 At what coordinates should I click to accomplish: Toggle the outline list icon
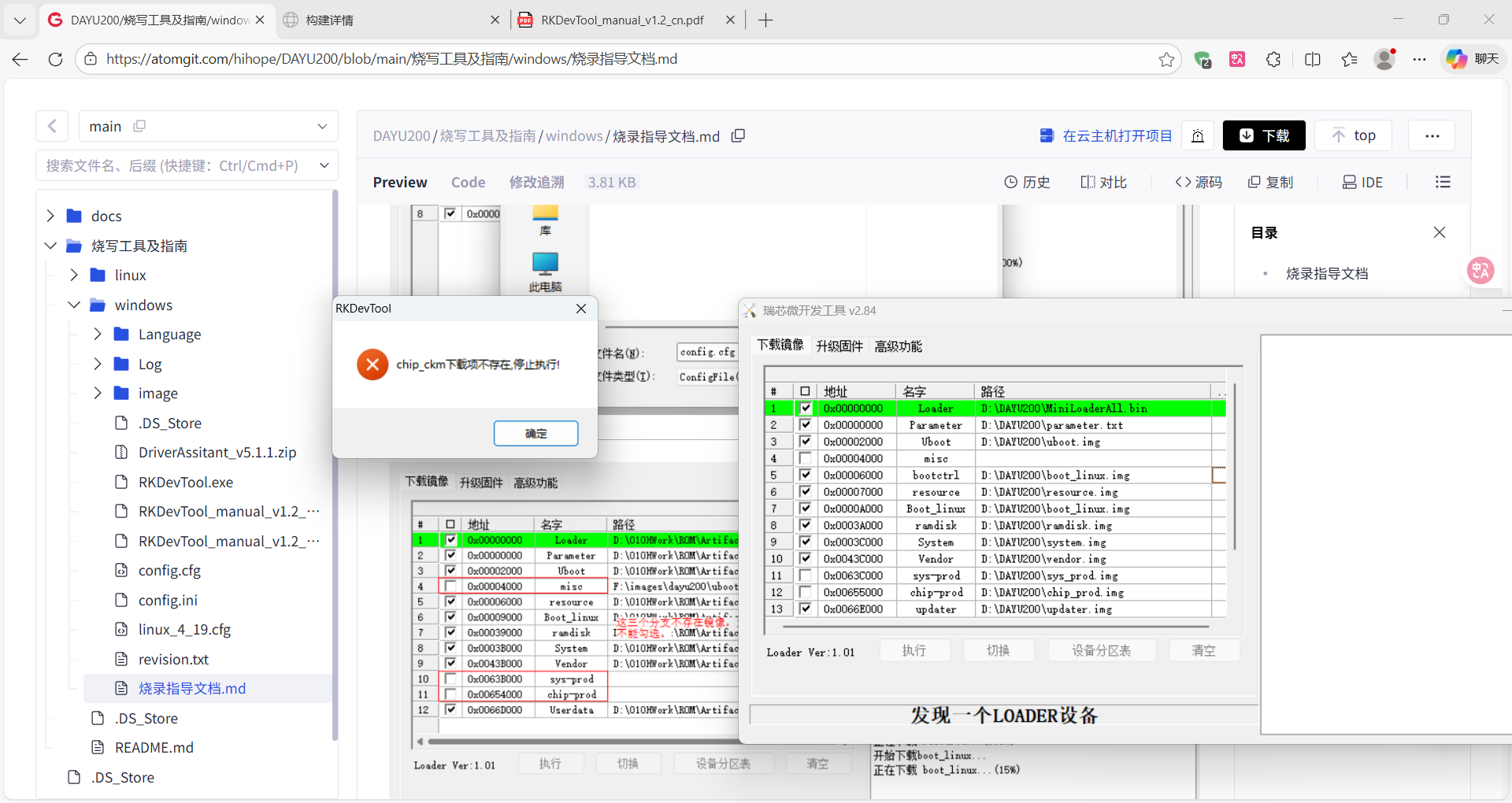(x=1443, y=182)
